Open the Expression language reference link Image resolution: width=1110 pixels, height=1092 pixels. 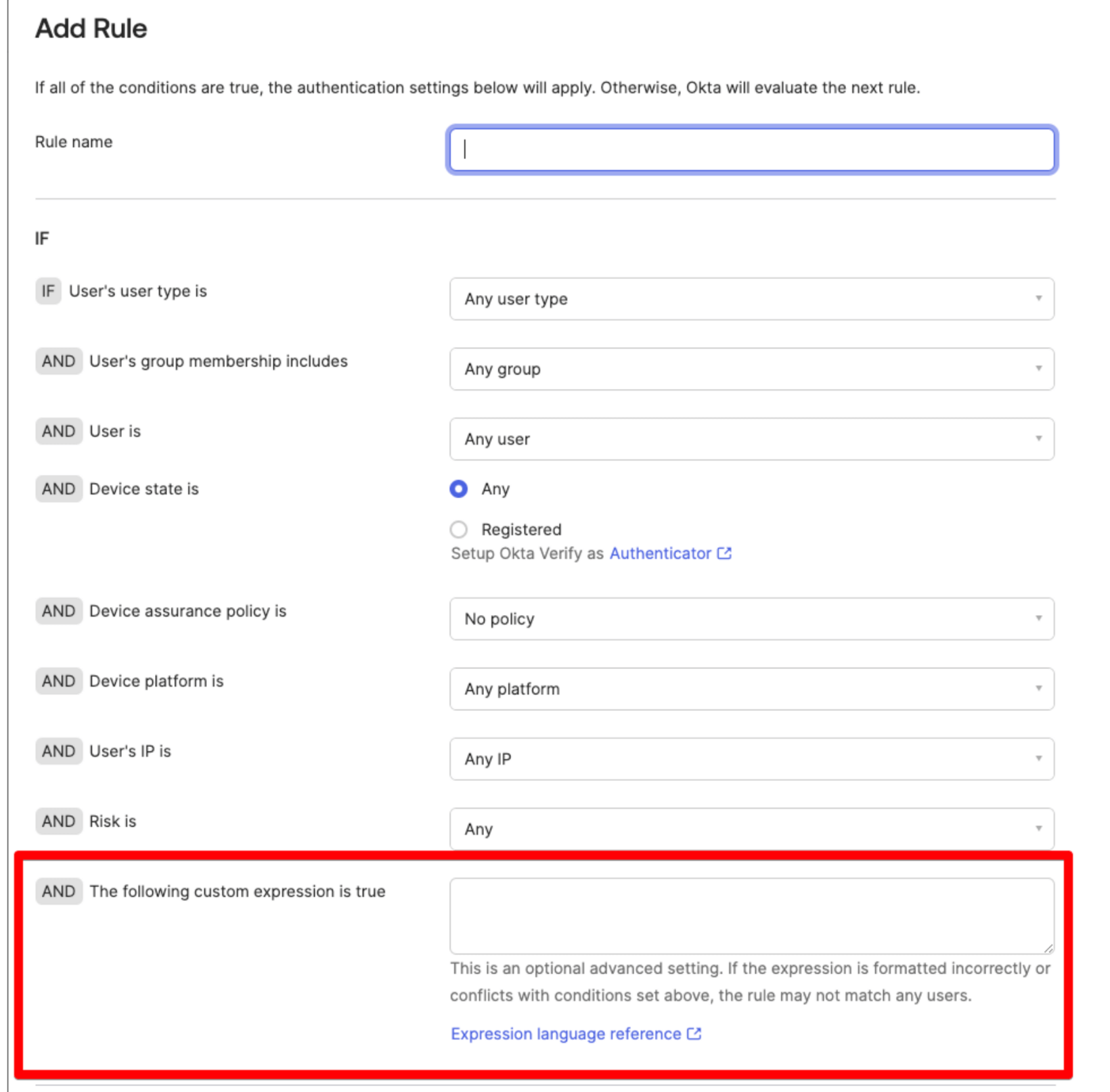tap(566, 1034)
